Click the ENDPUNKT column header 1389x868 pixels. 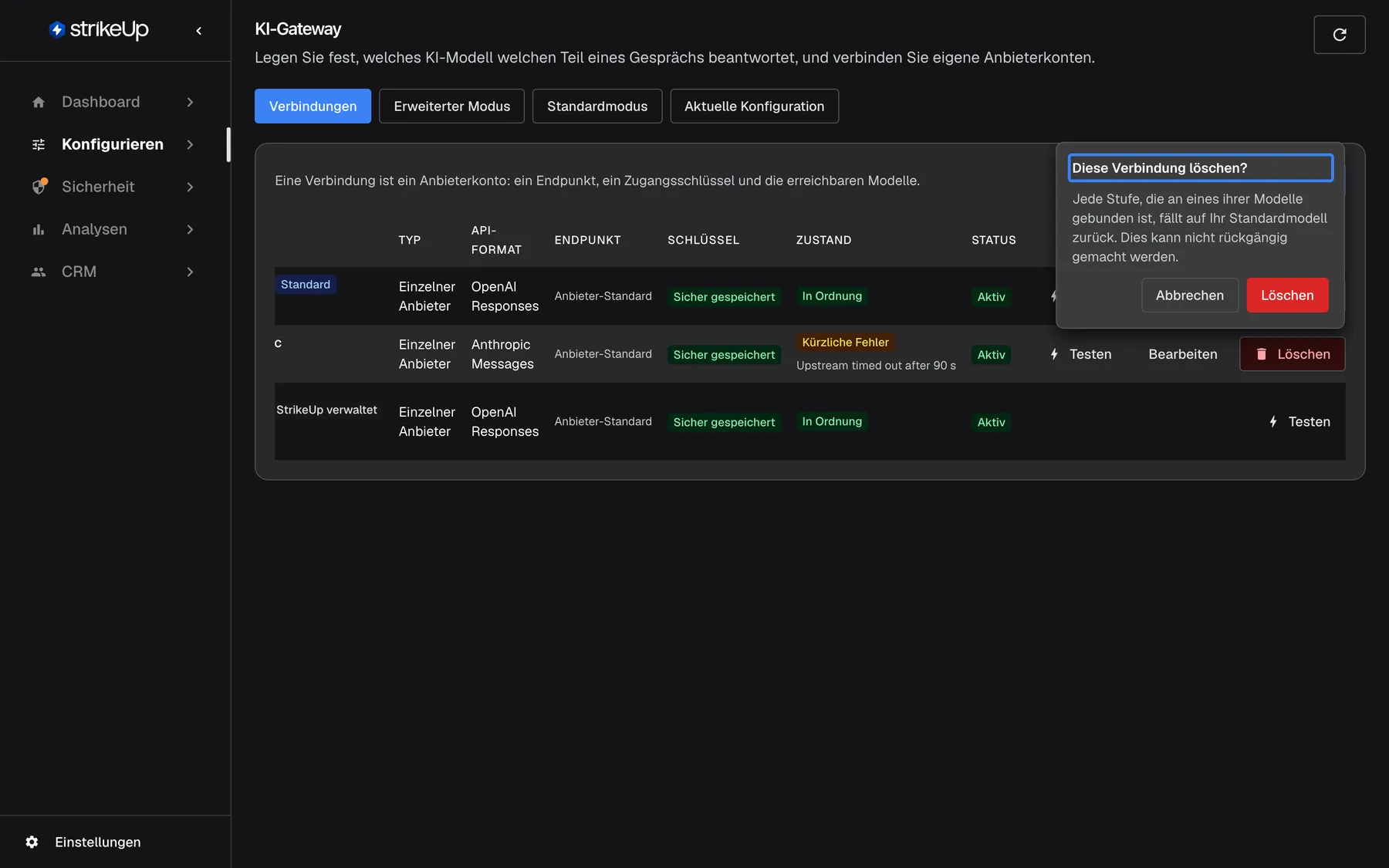(587, 240)
